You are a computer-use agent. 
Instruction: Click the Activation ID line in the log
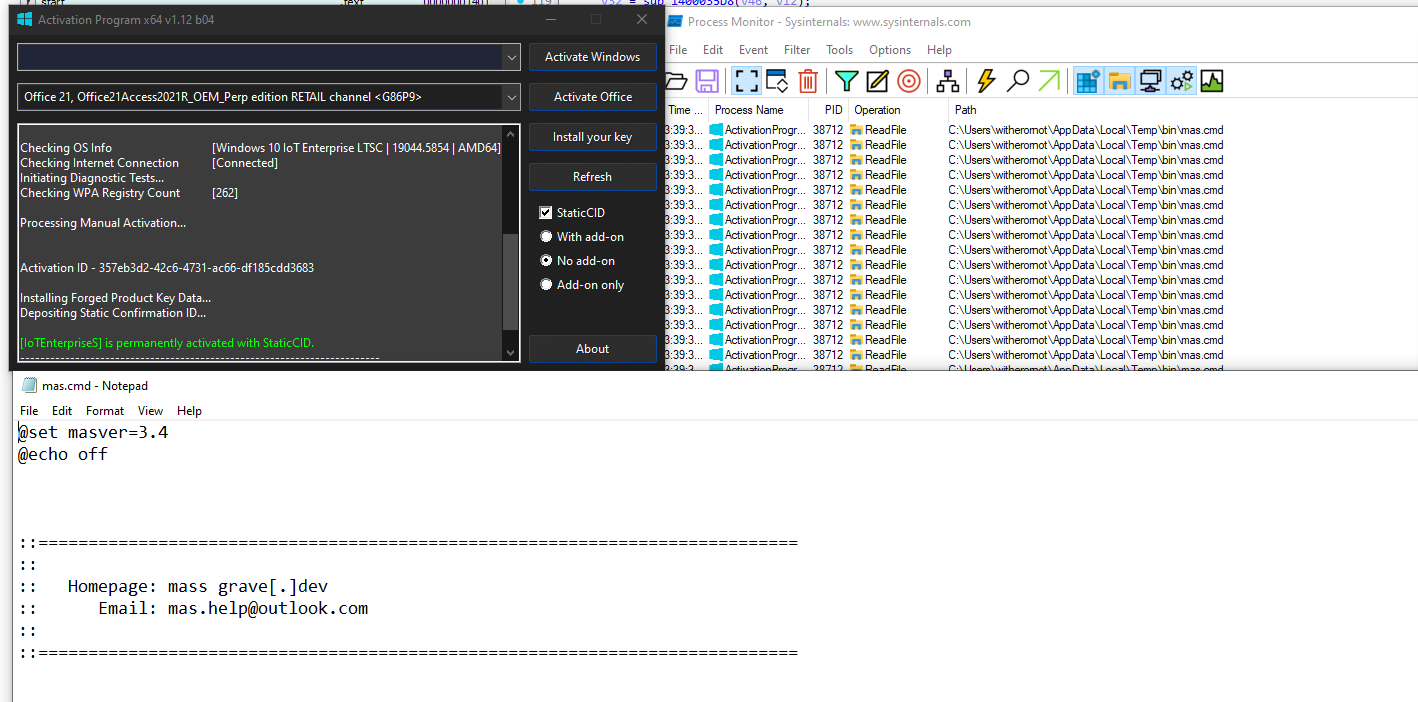167,268
